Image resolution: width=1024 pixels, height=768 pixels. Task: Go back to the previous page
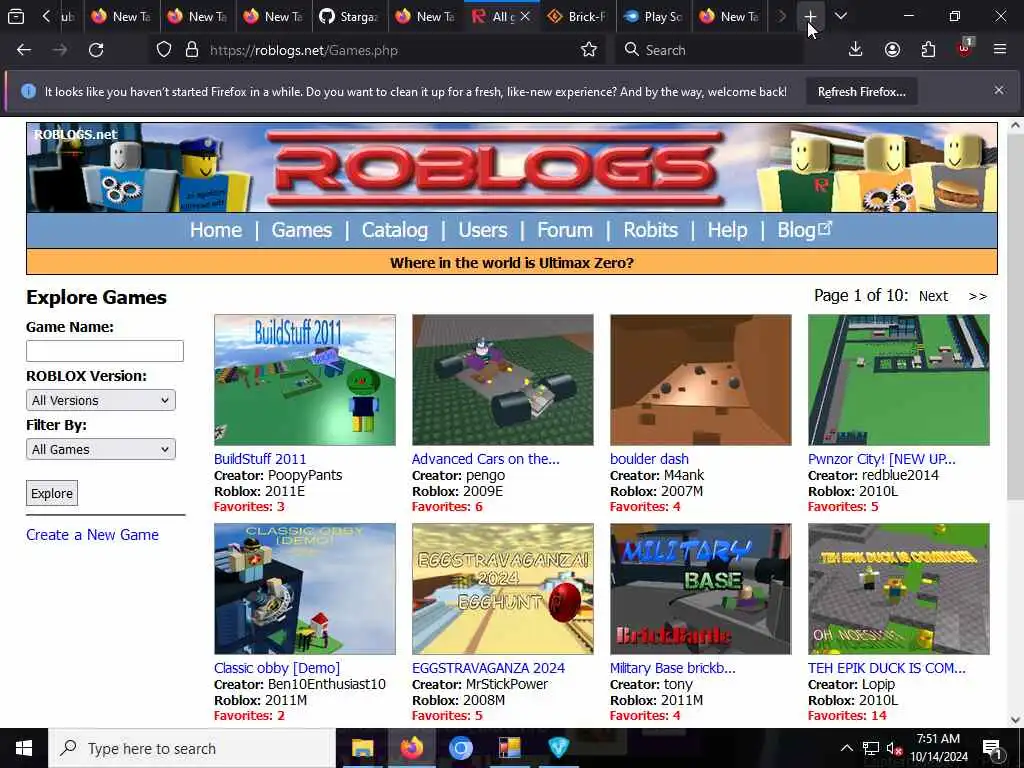24,50
